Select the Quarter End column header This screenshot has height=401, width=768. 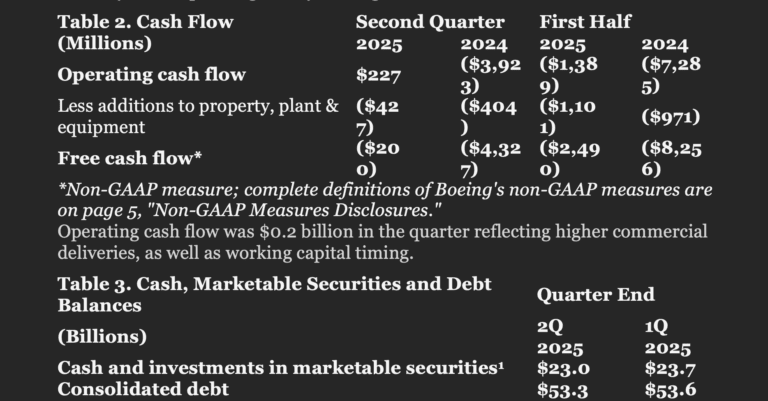point(596,294)
